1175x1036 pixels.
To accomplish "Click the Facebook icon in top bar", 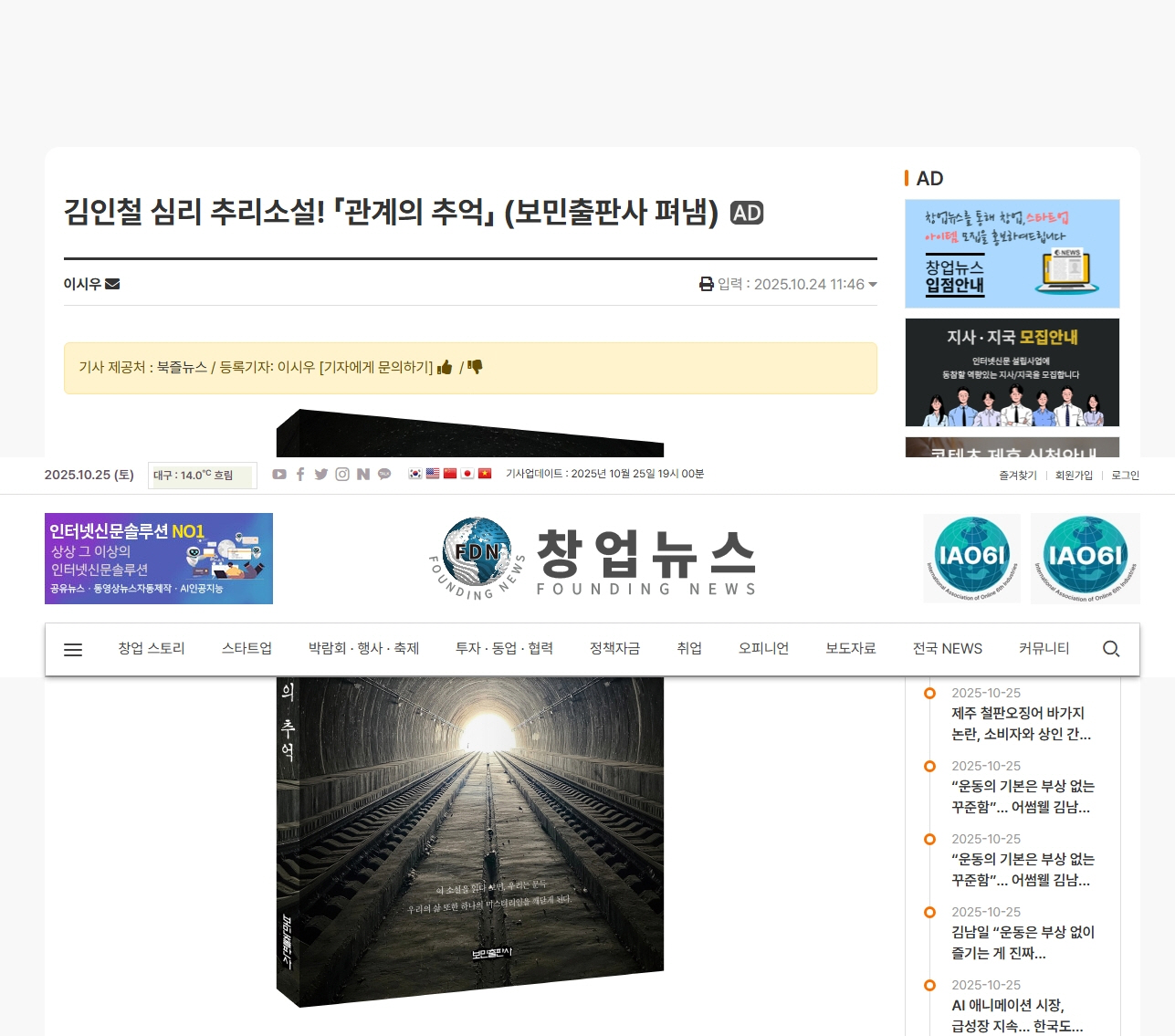I will 300,475.
